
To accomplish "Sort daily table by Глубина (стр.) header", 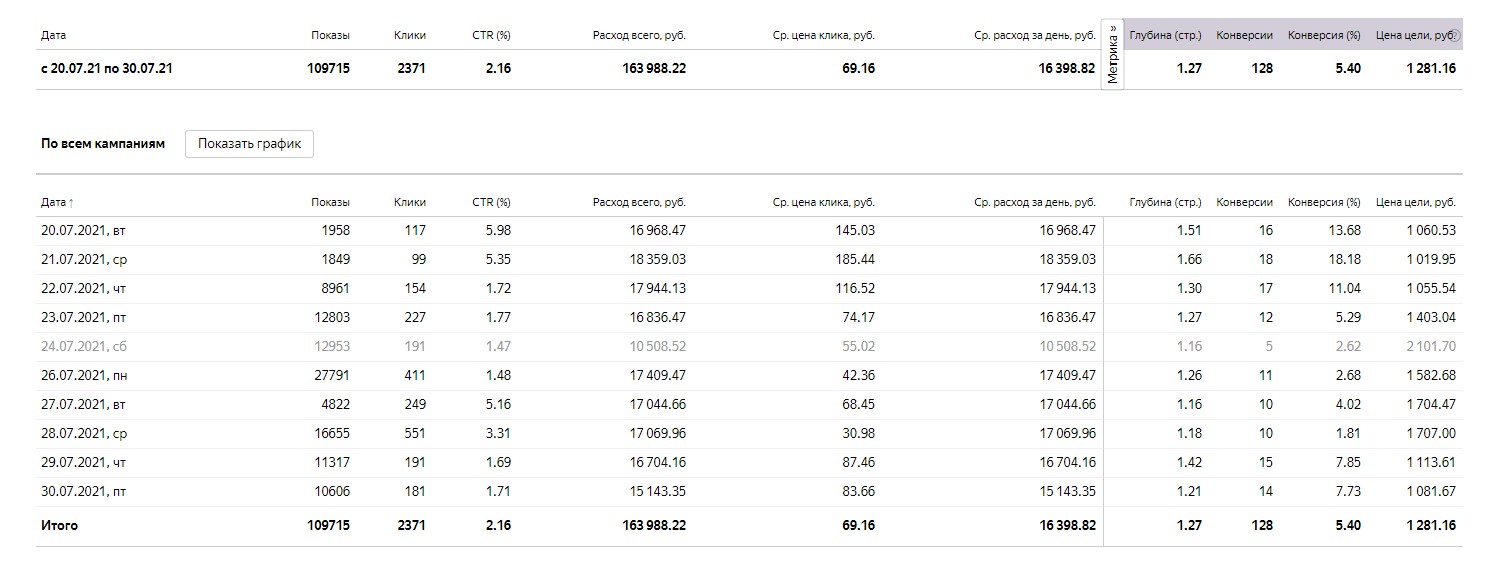I will tap(1165, 203).
